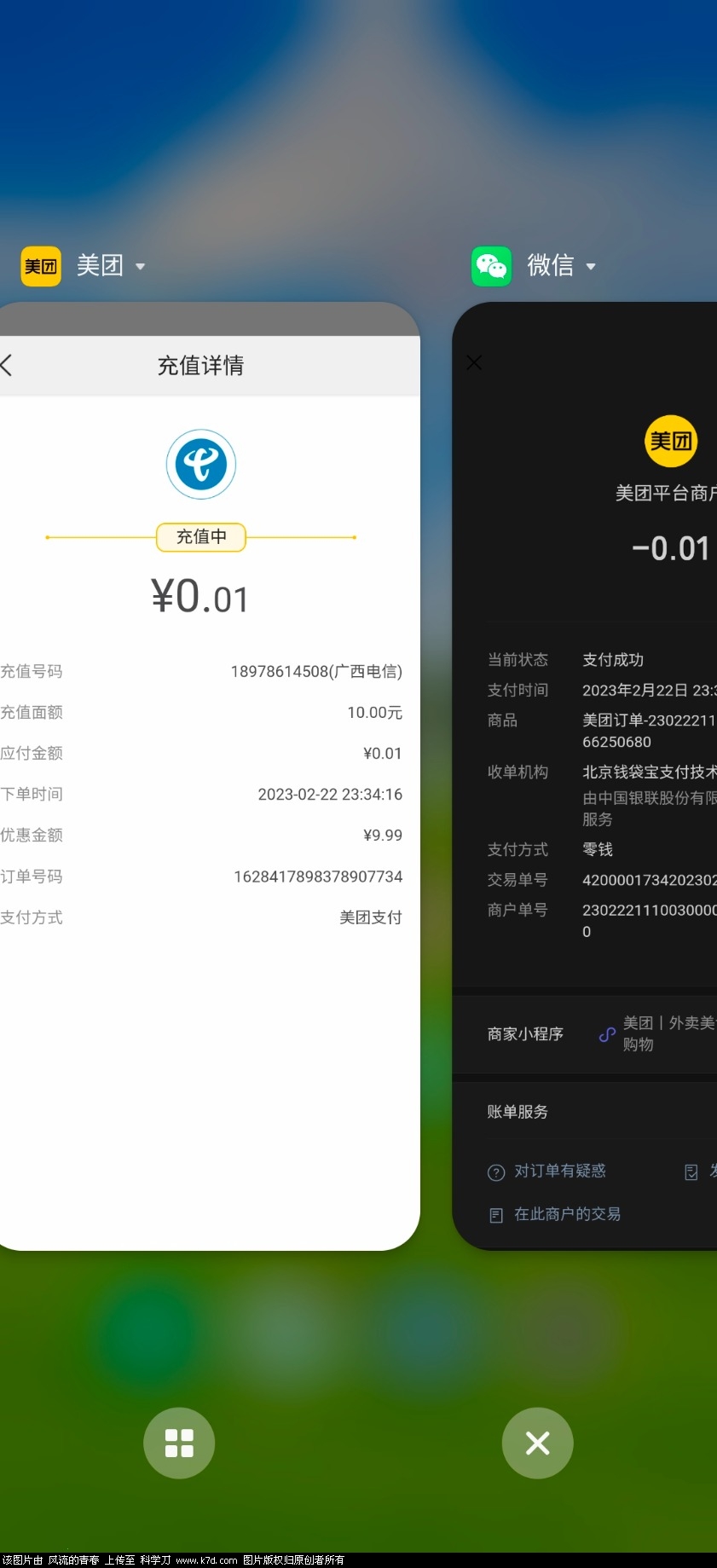Tap the 支付时间 label in WeChat
Viewport: 717px width, 1568px height.
pyautogui.click(x=518, y=691)
